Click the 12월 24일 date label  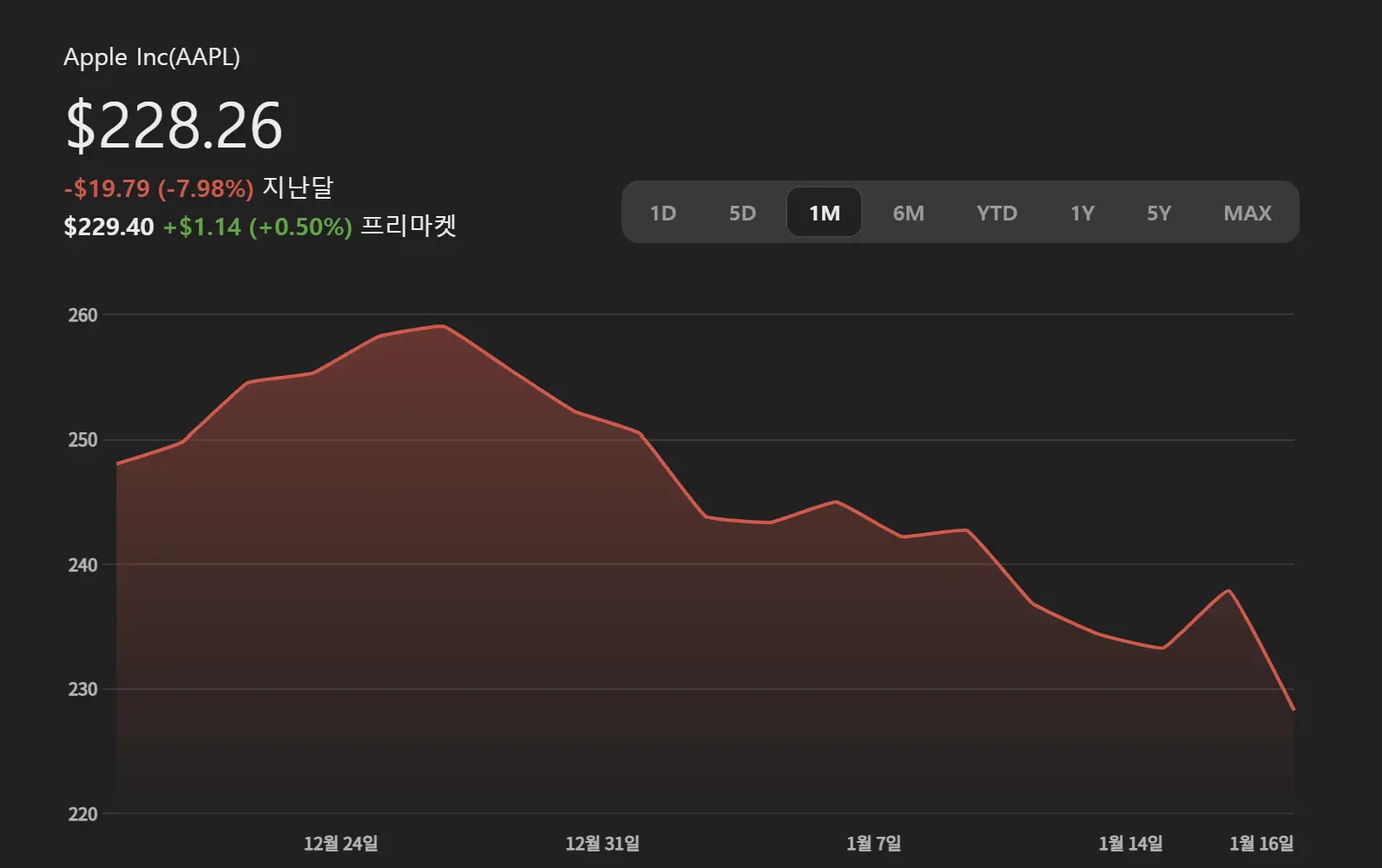341,843
